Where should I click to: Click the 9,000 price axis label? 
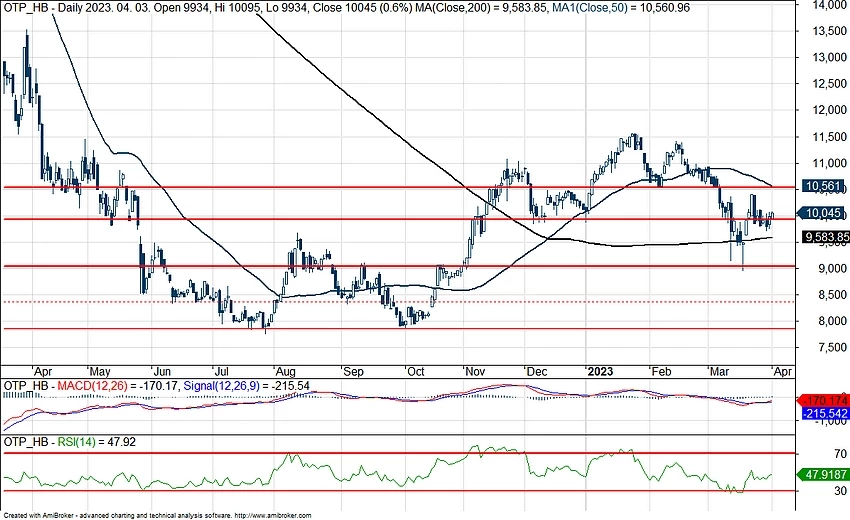(832, 268)
